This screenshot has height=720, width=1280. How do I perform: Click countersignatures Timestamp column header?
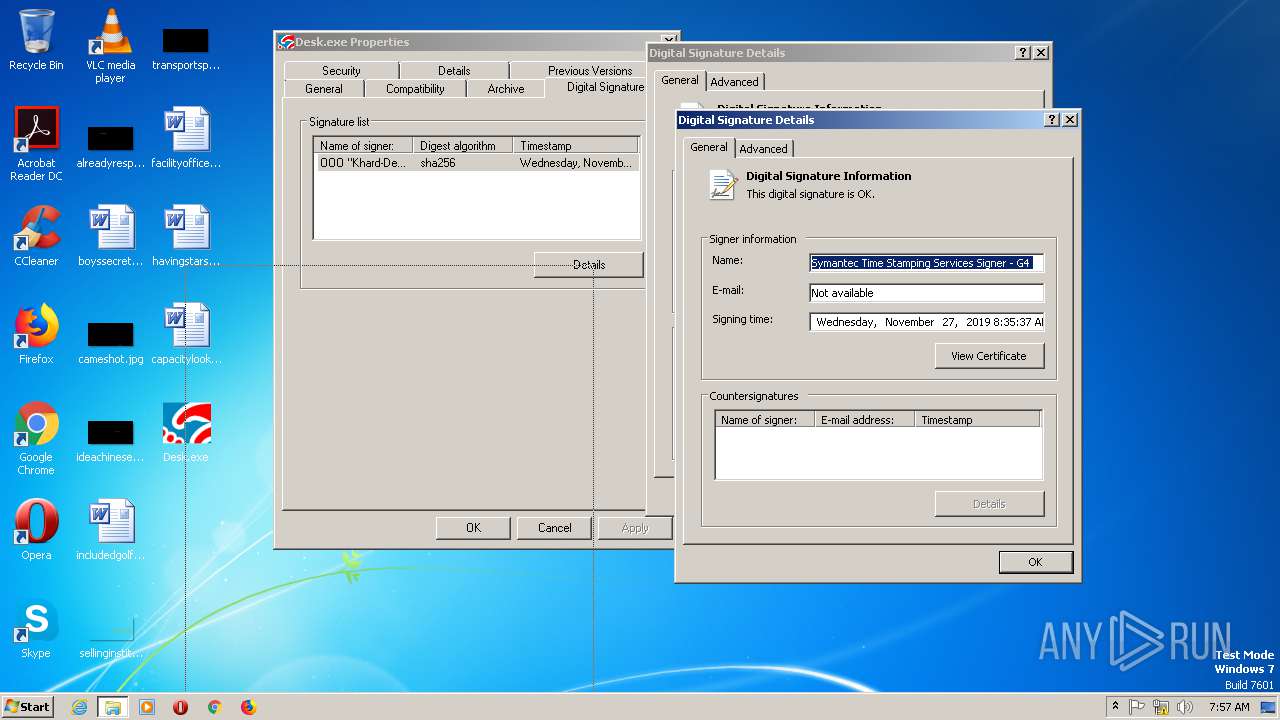tap(977, 420)
